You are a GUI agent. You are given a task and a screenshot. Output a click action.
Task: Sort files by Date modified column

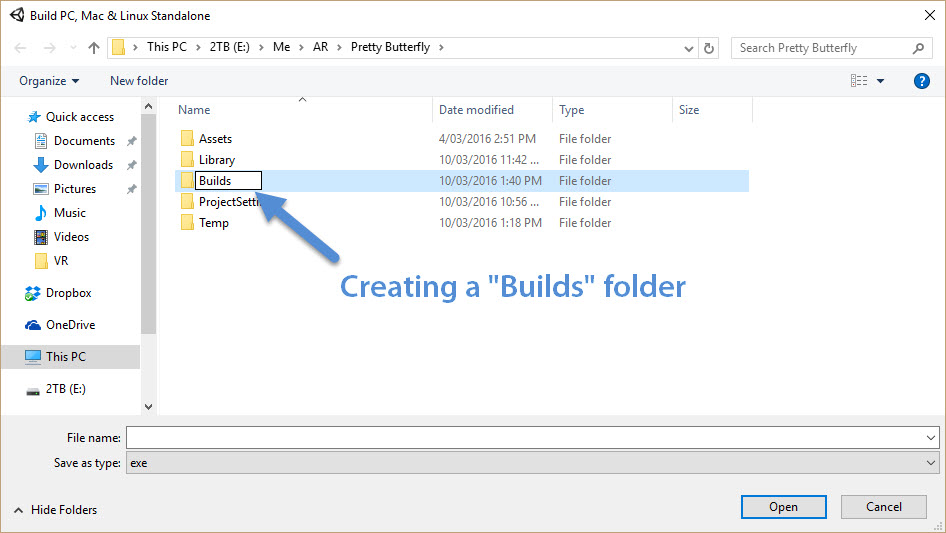click(x=477, y=110)
